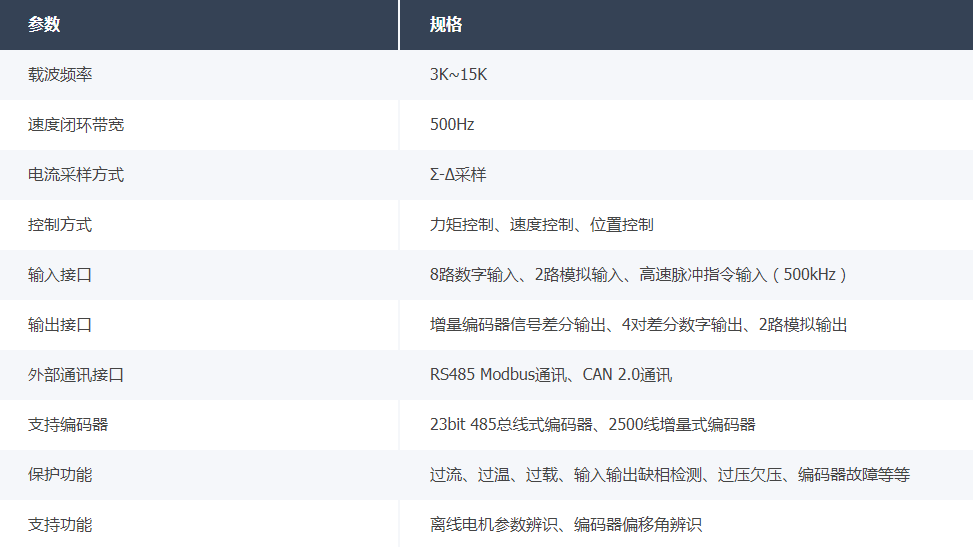Click the 过流、过温、过载 protection text
Viewport: 973px width, 547px height.
coord(494,475)
